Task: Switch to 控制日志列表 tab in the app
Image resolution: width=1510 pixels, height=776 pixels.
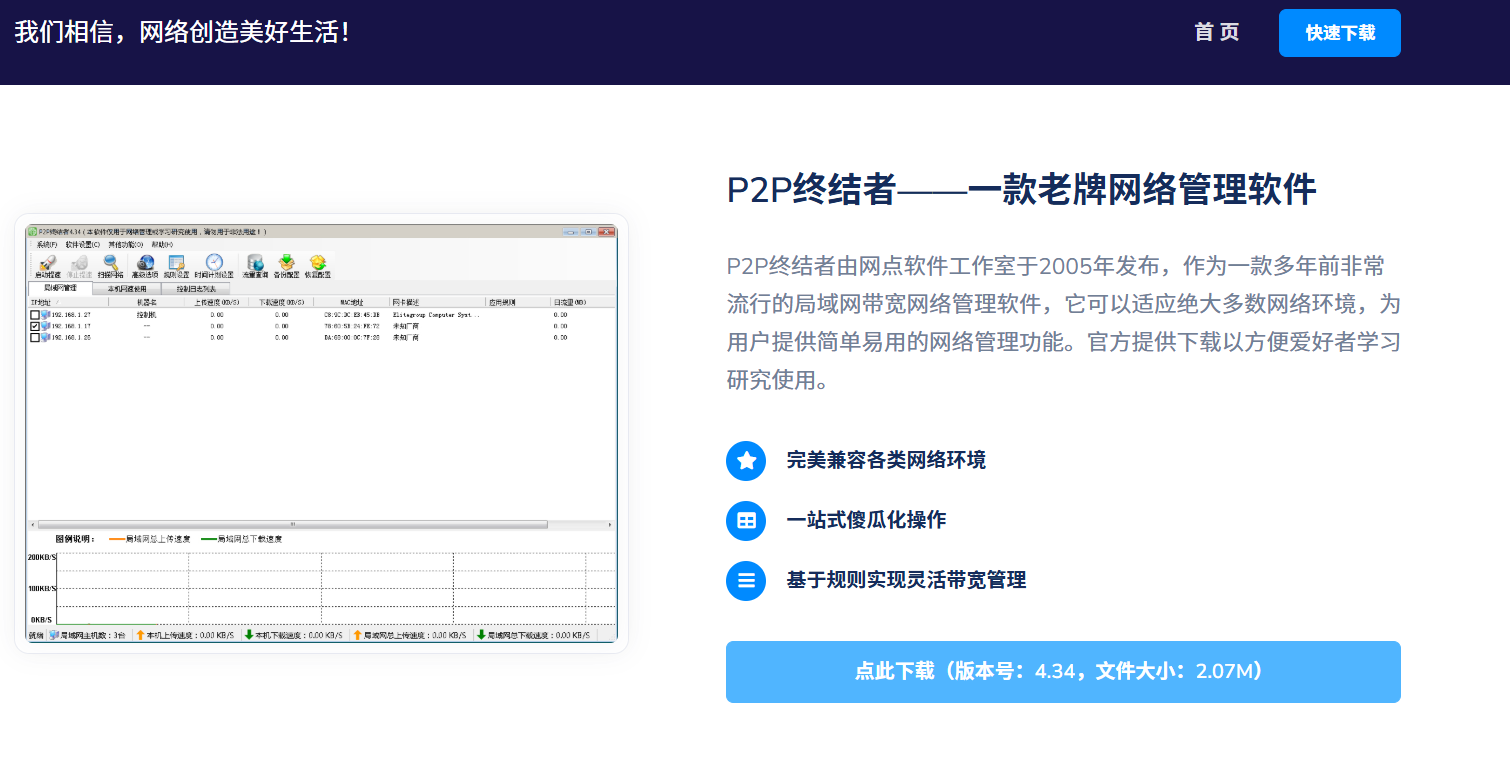Action: click(x=195, y=289)
